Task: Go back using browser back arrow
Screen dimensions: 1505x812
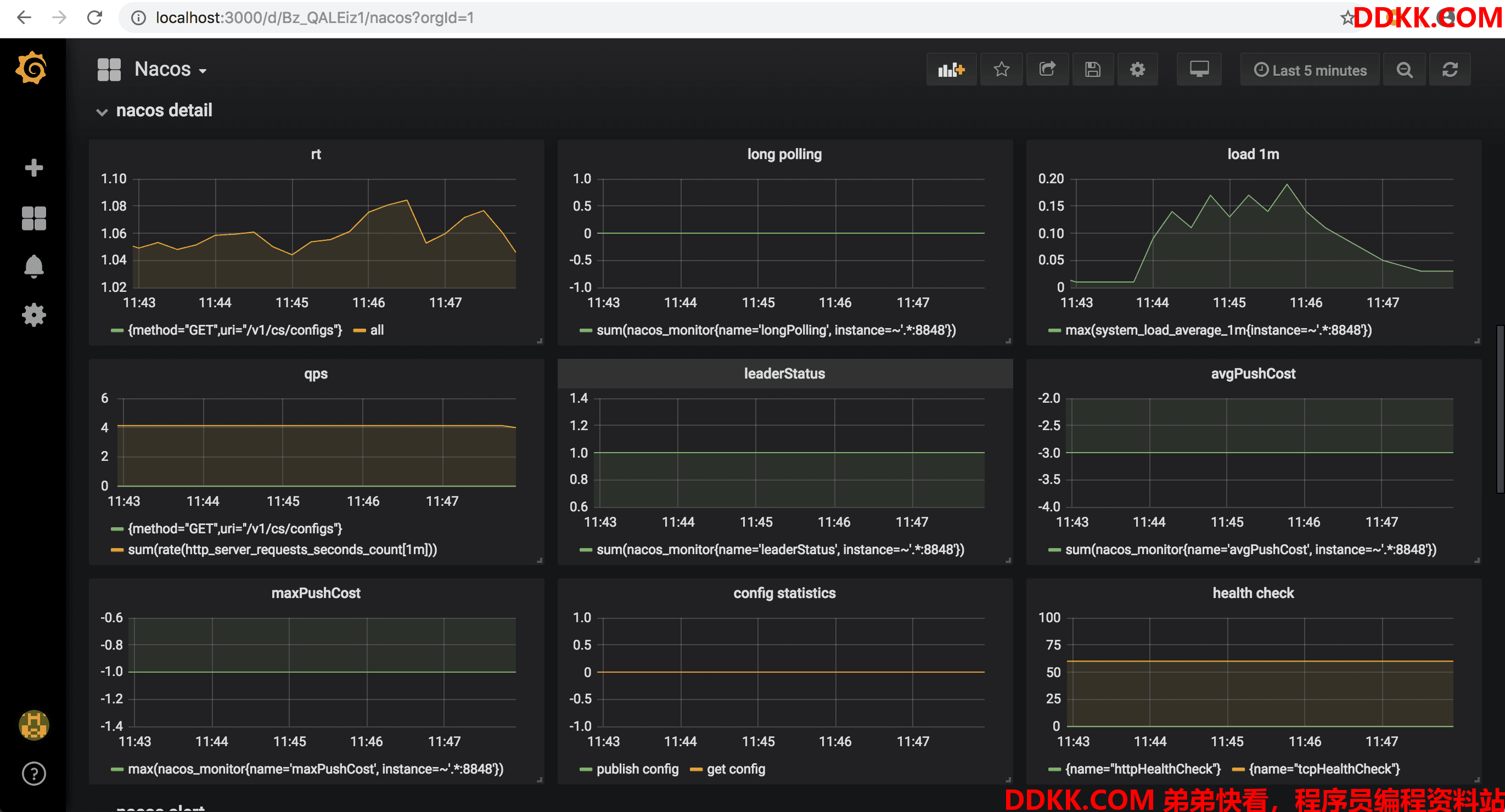Action: click(x=24, y=18)
